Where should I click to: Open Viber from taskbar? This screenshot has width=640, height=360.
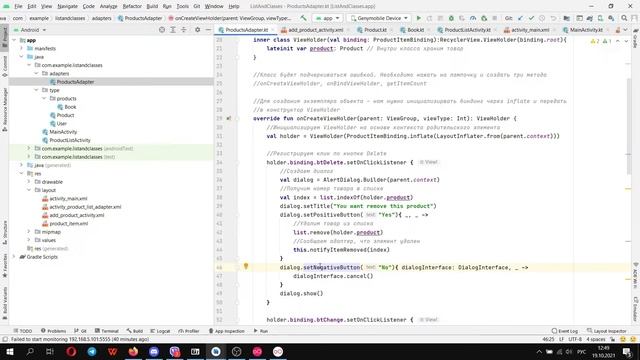click(175, 351)
